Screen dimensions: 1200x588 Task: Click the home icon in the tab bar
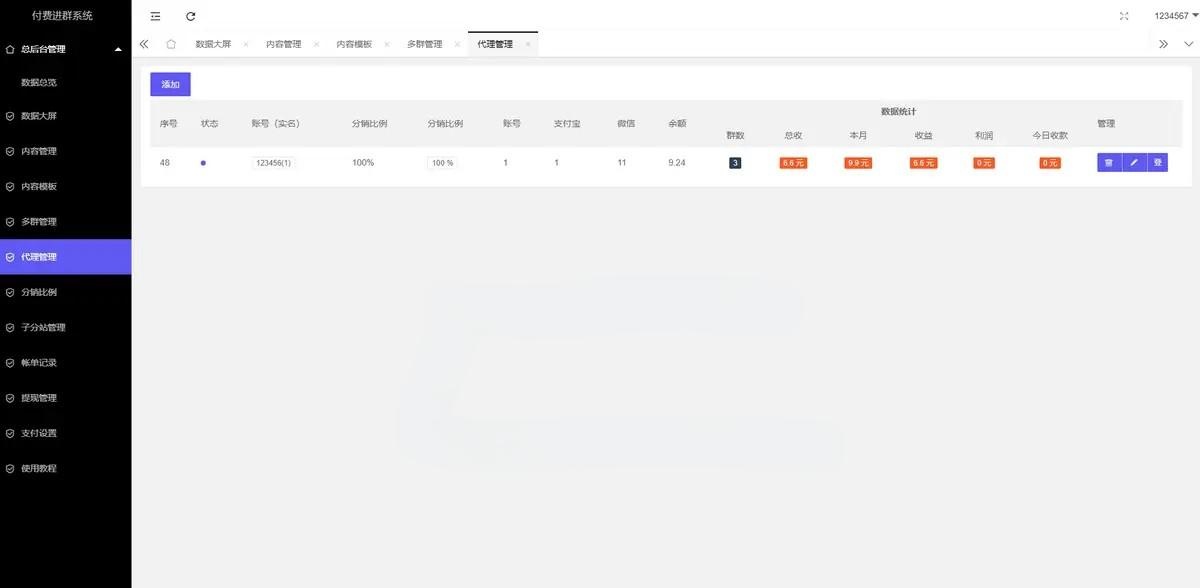(x=170, y=43)
